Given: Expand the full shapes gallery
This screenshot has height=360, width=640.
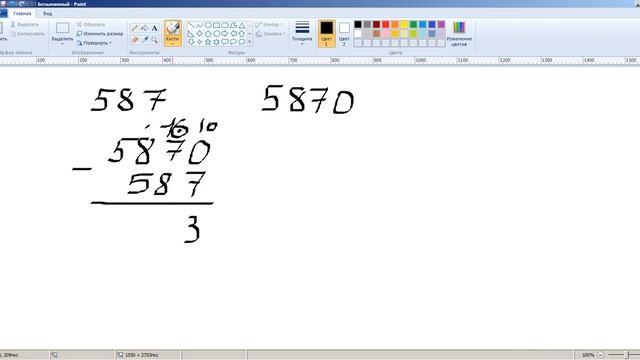Looking at the screenshot, I should coord(250,42).
